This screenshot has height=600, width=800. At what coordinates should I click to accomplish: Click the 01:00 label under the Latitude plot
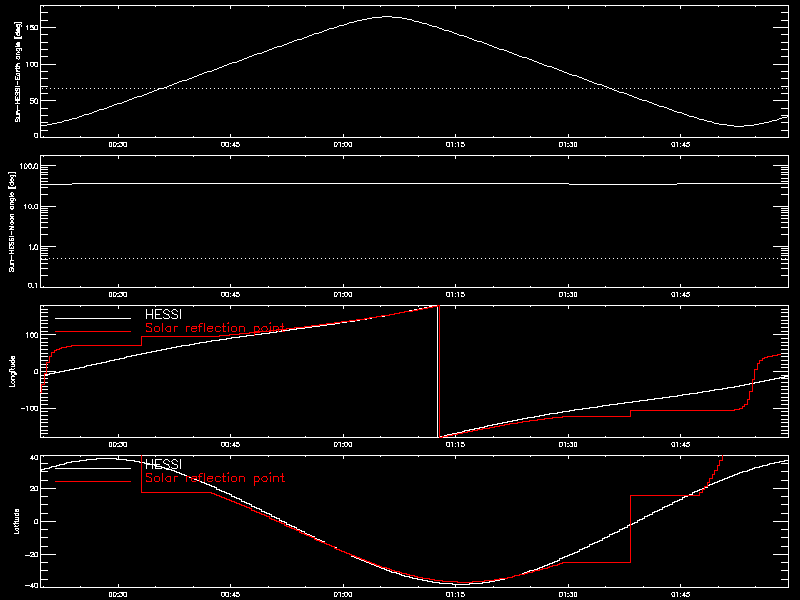point(343,595)
